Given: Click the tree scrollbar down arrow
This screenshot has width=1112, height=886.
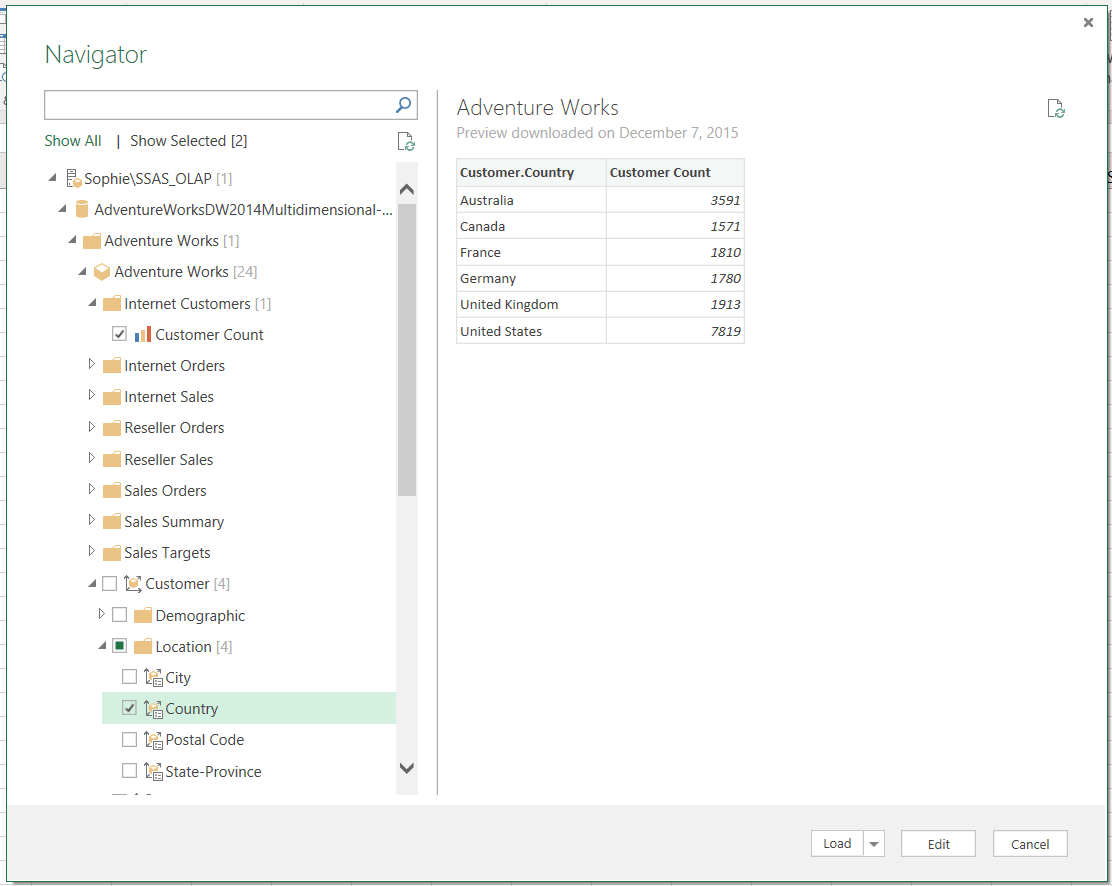Looking at the screenshot, I should [406, 768].
